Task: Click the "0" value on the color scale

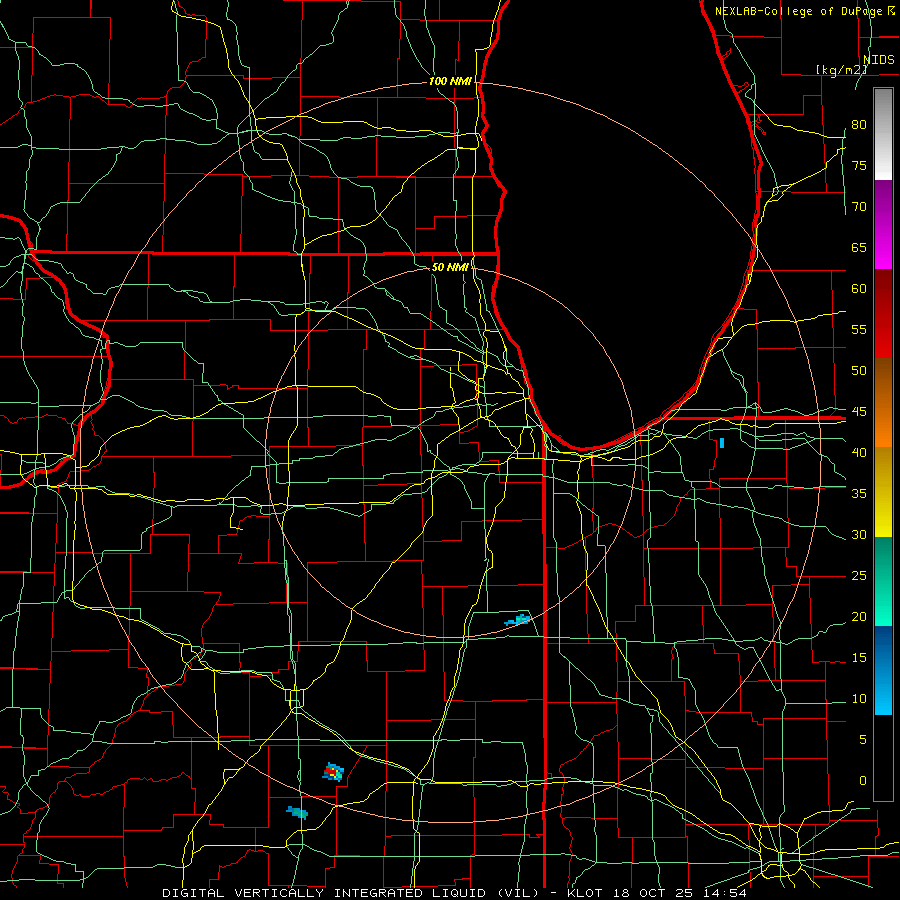Action: click(x=863, y=781)
